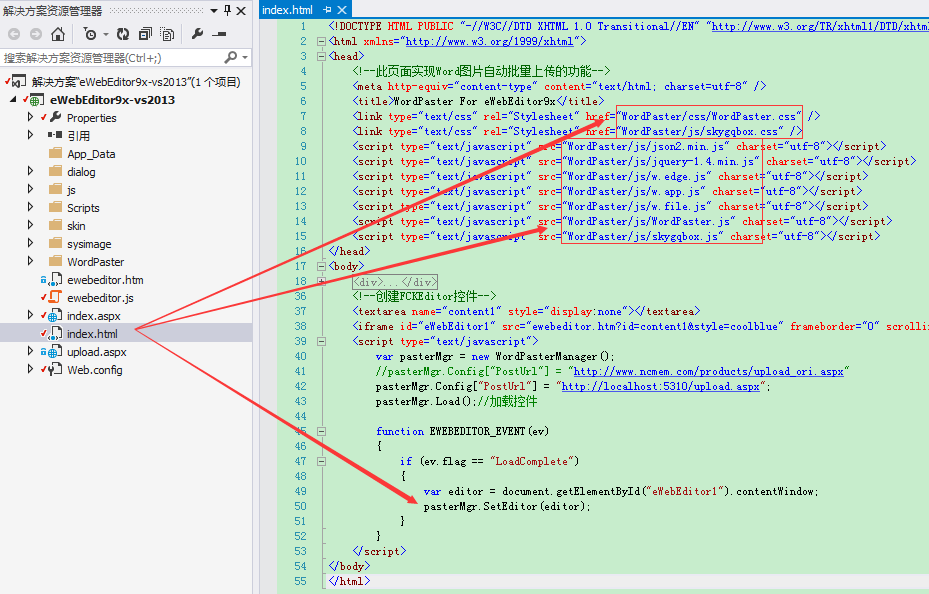Image resolution: width=929 pixels, height=594 pixels.
Task: Click the Show All Files icon
Action: tap(168, 34)
